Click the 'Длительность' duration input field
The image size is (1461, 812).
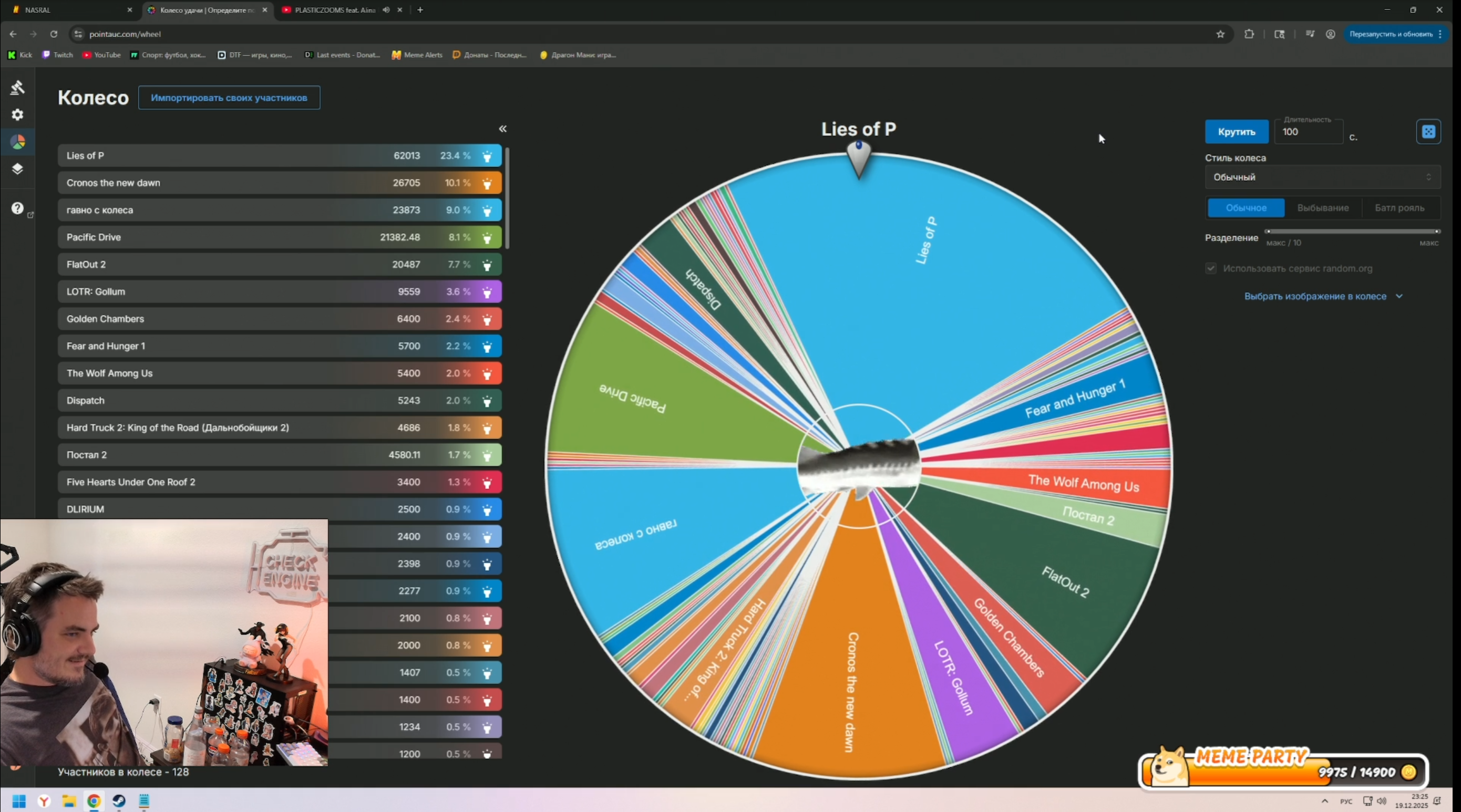1308,132
